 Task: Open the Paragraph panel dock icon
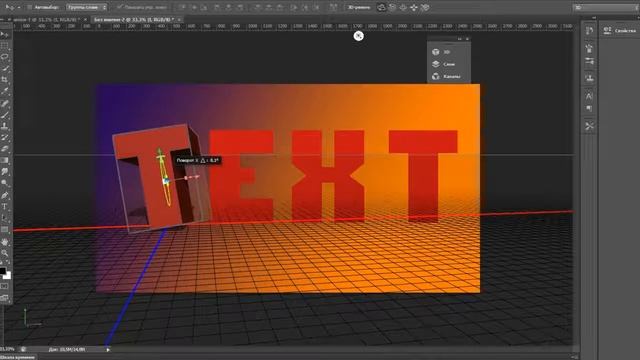click(x=589, y=109)
